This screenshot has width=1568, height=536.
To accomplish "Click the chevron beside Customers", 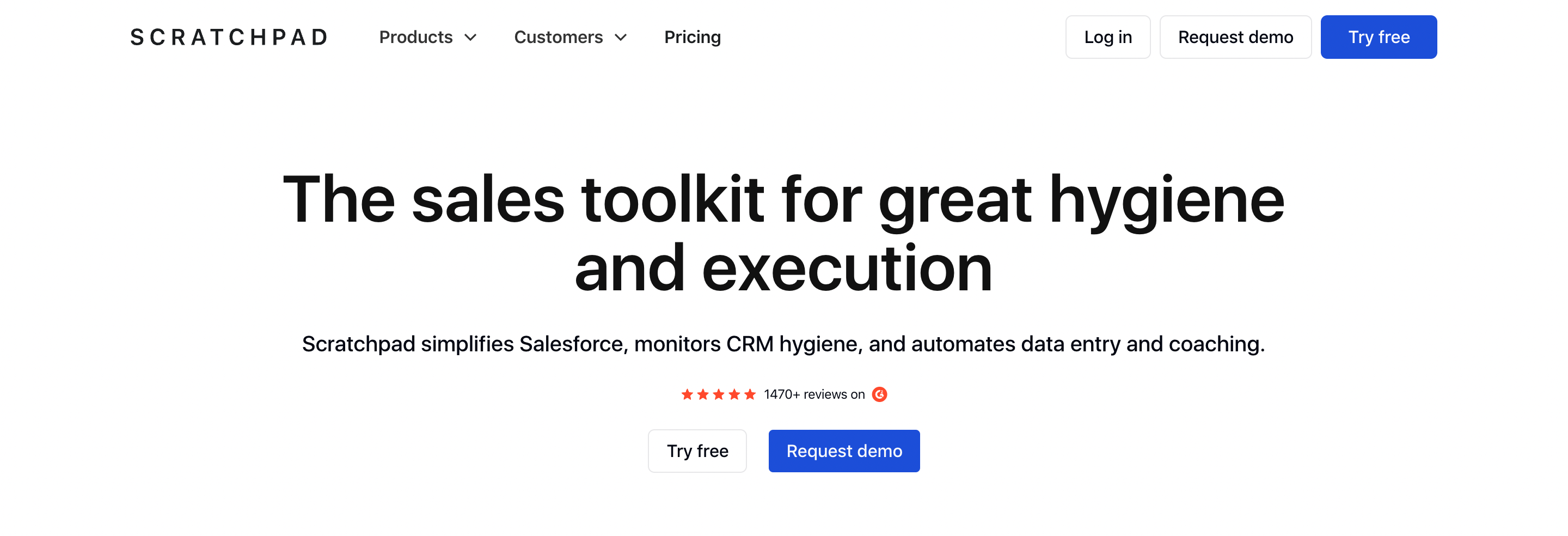I will [621, 38].
